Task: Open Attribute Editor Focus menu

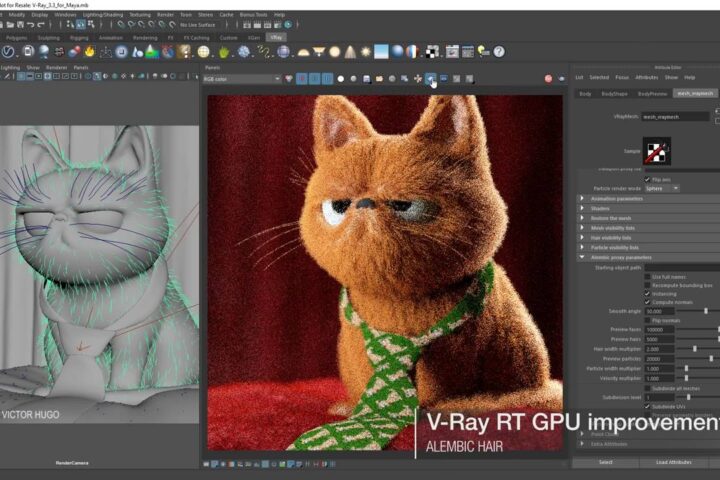Action: coord(622,78)
